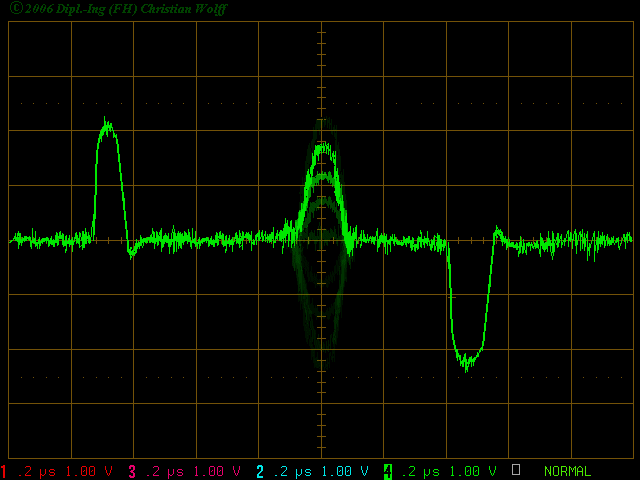
Task: Click channel 1 red 1.00 V scale
Action: 89,471
